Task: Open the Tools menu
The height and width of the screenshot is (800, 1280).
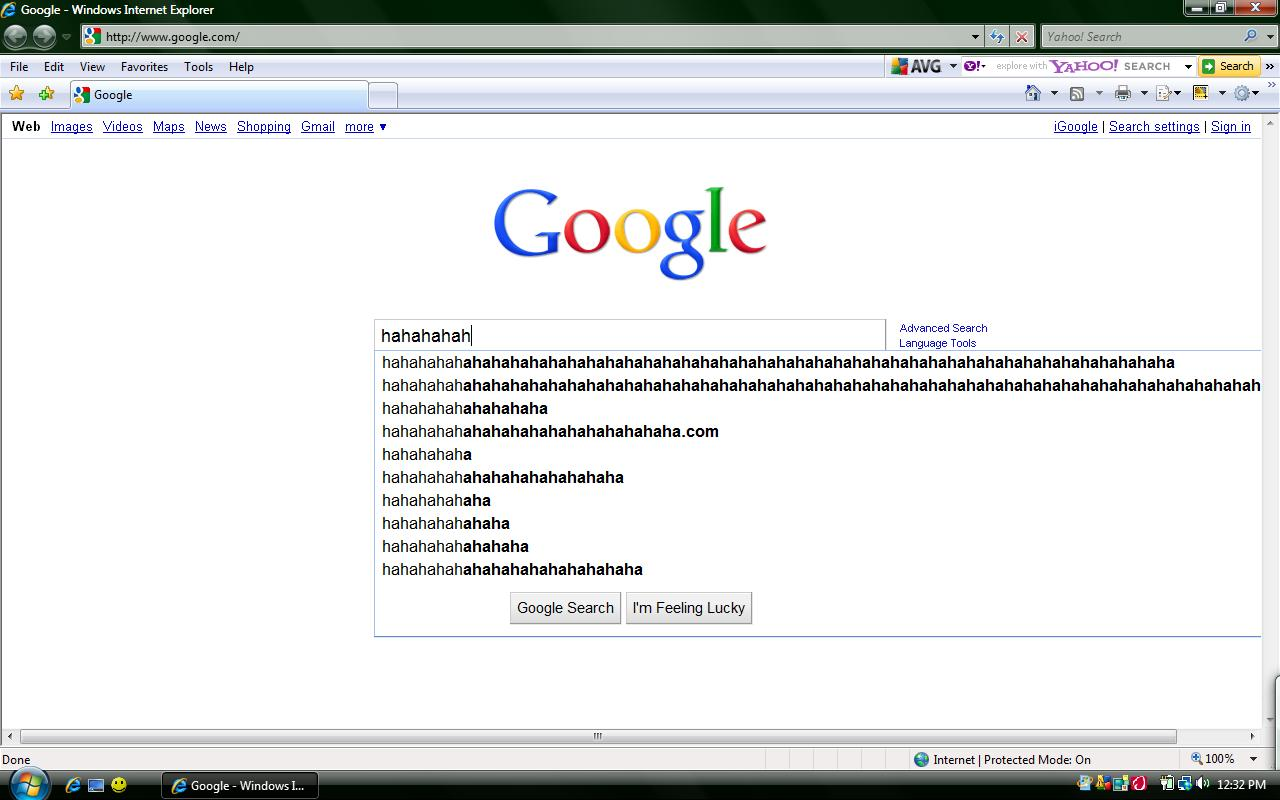Action: tap(198, 66)
